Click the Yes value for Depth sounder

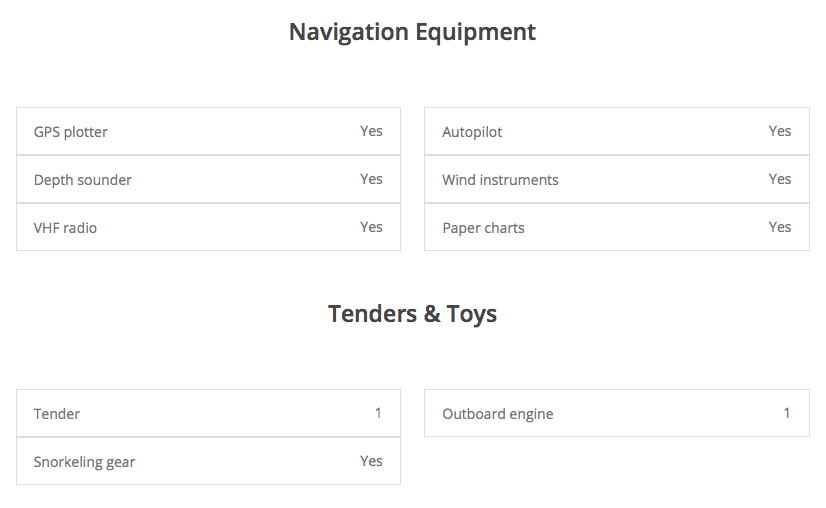tap(371, 179)
